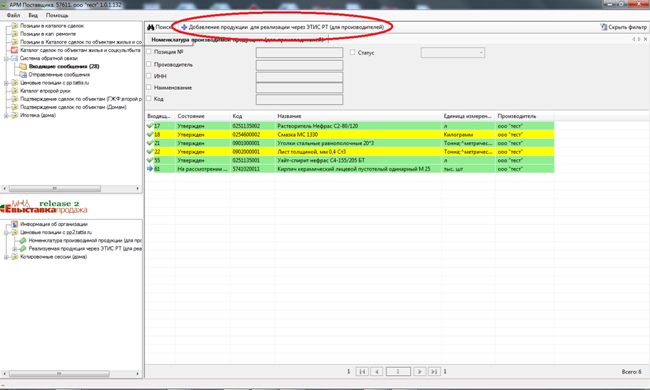Go to next page with pager arrow
Viewport: 650px width, 390px height.
point(420,371)
